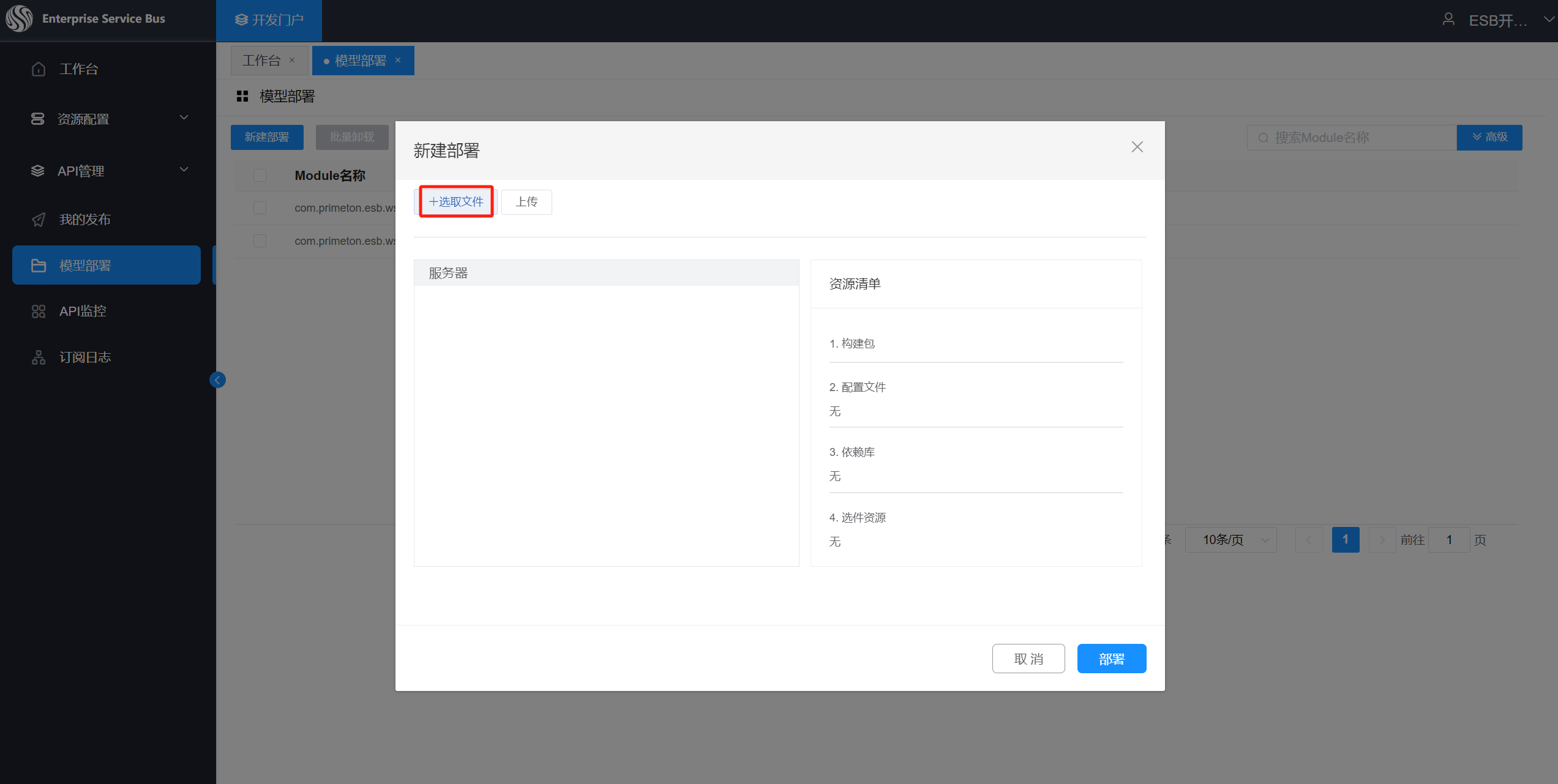Image resolution: width=1558 pixels, height=784 pixels.
Task: Open the 开发门户 top navigation item
Action: (x=269, y=20)
